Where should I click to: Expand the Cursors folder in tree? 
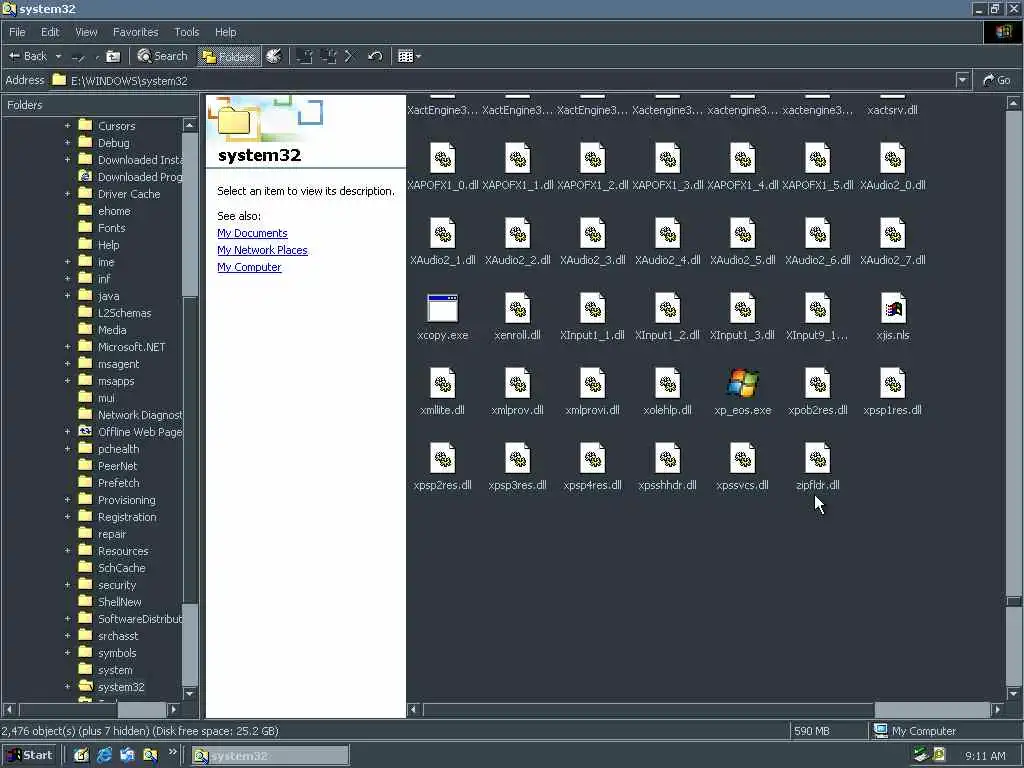click(67, 125)
